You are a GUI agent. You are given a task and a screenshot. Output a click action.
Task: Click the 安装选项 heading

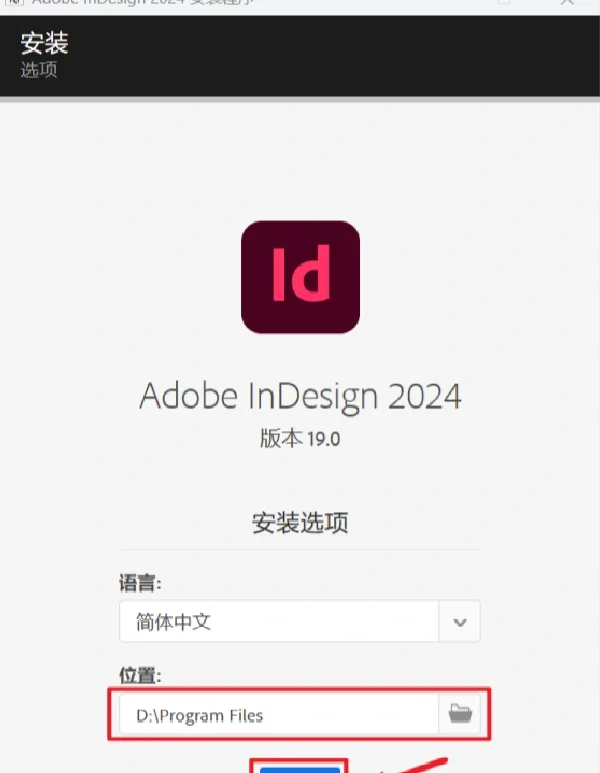pos(300,523)
